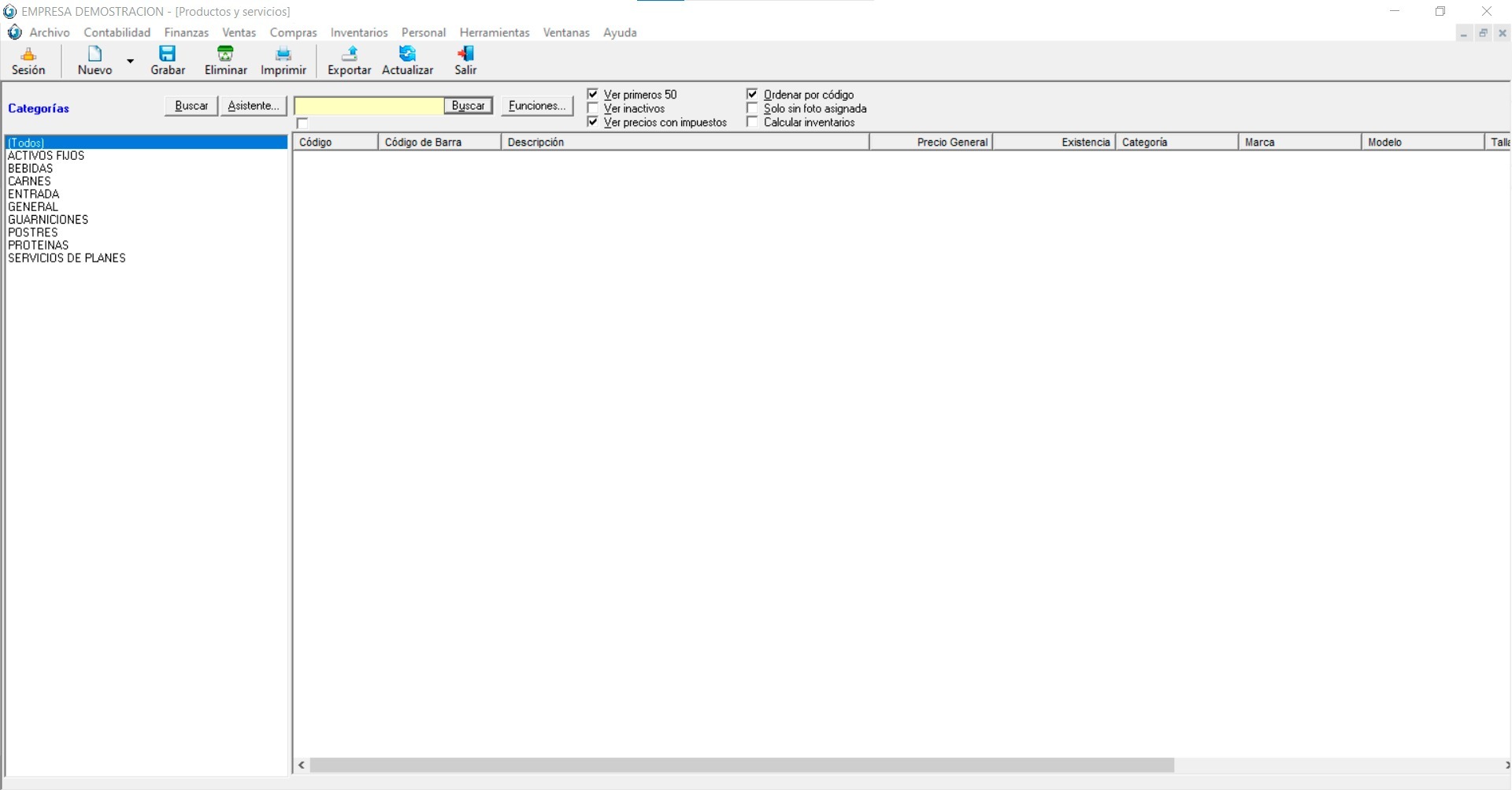Save using the Grabar icon
The image size is (1512, 790).
pos(168,54)
